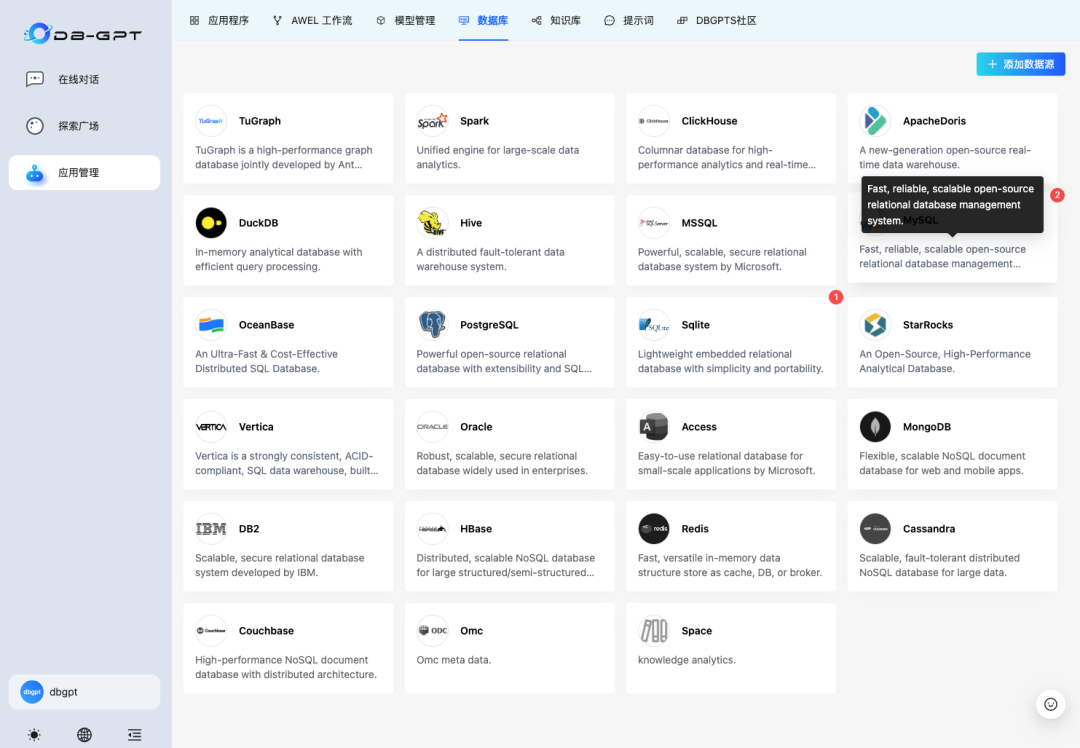The image size is (1080, 748).
Task: Click the language globe icon at bottom
Action: [x=84, y=734]
